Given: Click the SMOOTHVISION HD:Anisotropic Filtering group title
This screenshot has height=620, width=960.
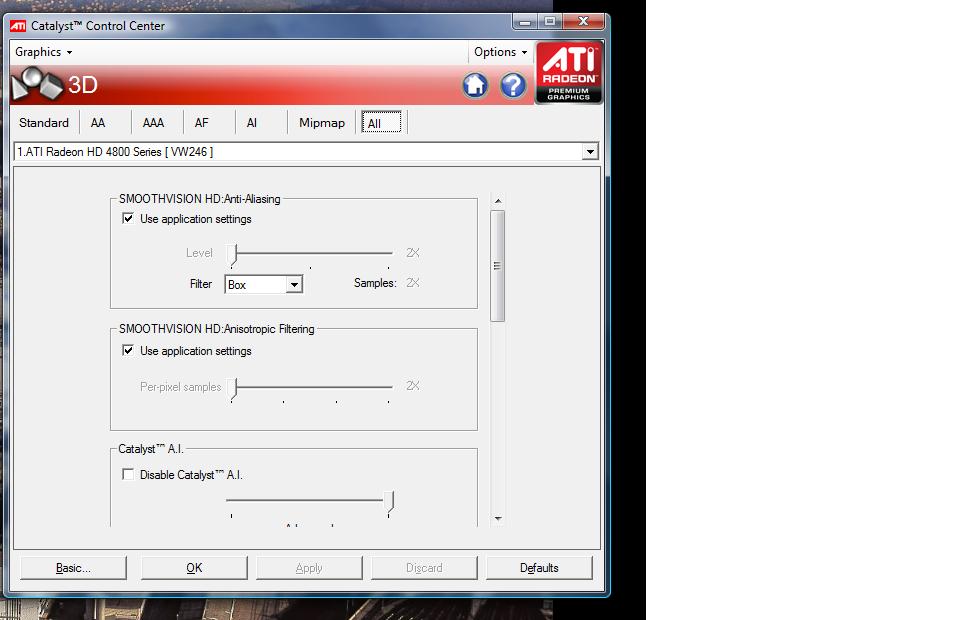Looking at the screenshot, I should click(x=217, y=329).
